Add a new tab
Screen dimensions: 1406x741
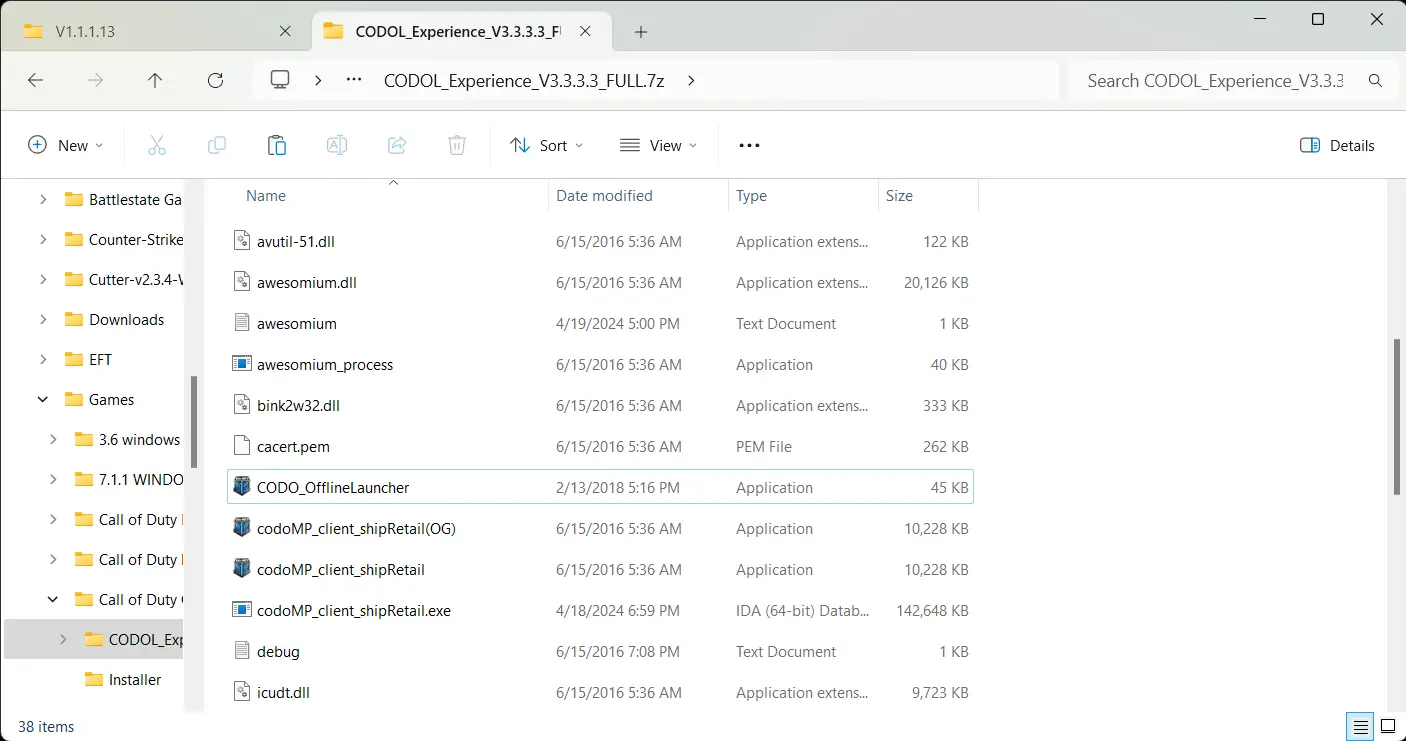point(641,31)
